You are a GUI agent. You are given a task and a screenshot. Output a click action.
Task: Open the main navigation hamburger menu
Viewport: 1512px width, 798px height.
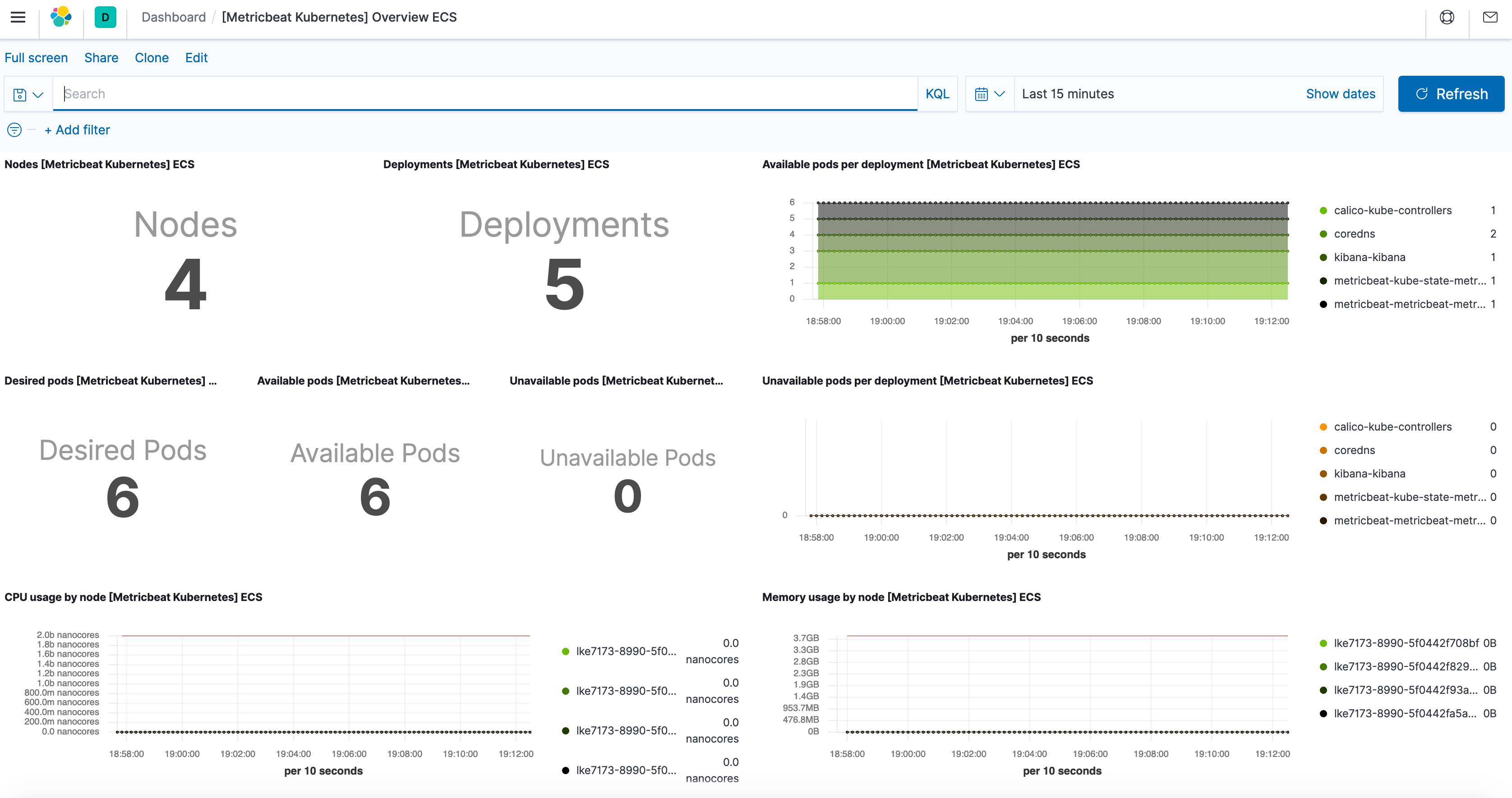click(x=18, y=17)
